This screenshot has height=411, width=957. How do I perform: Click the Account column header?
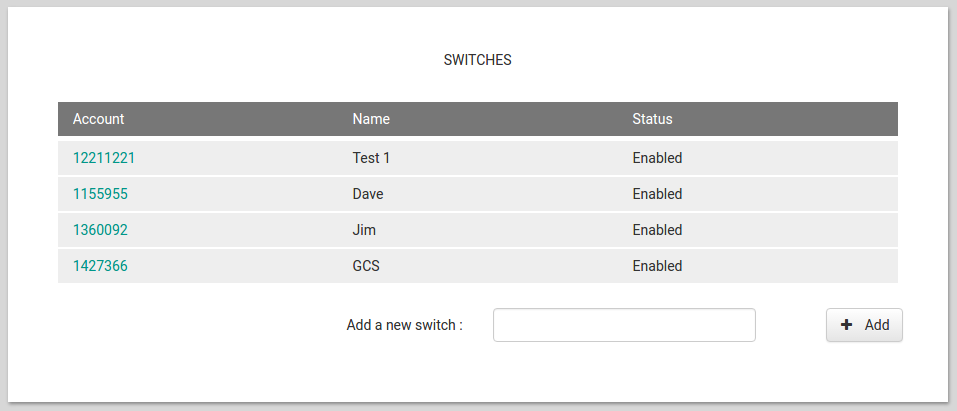point(99,119)
